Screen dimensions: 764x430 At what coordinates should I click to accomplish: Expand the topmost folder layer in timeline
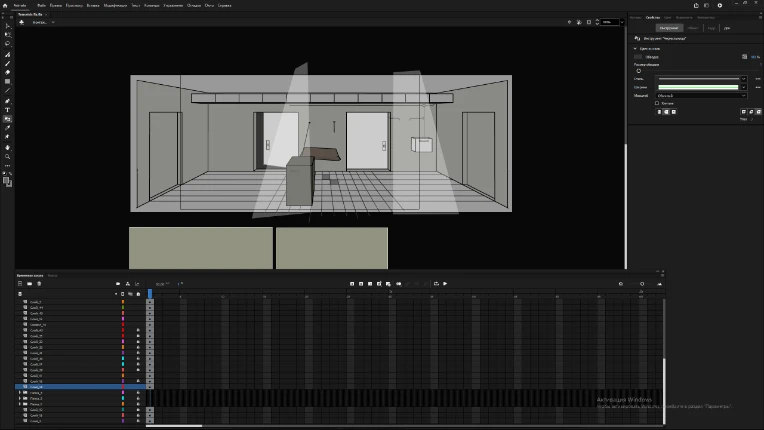(x=20, y=393)
